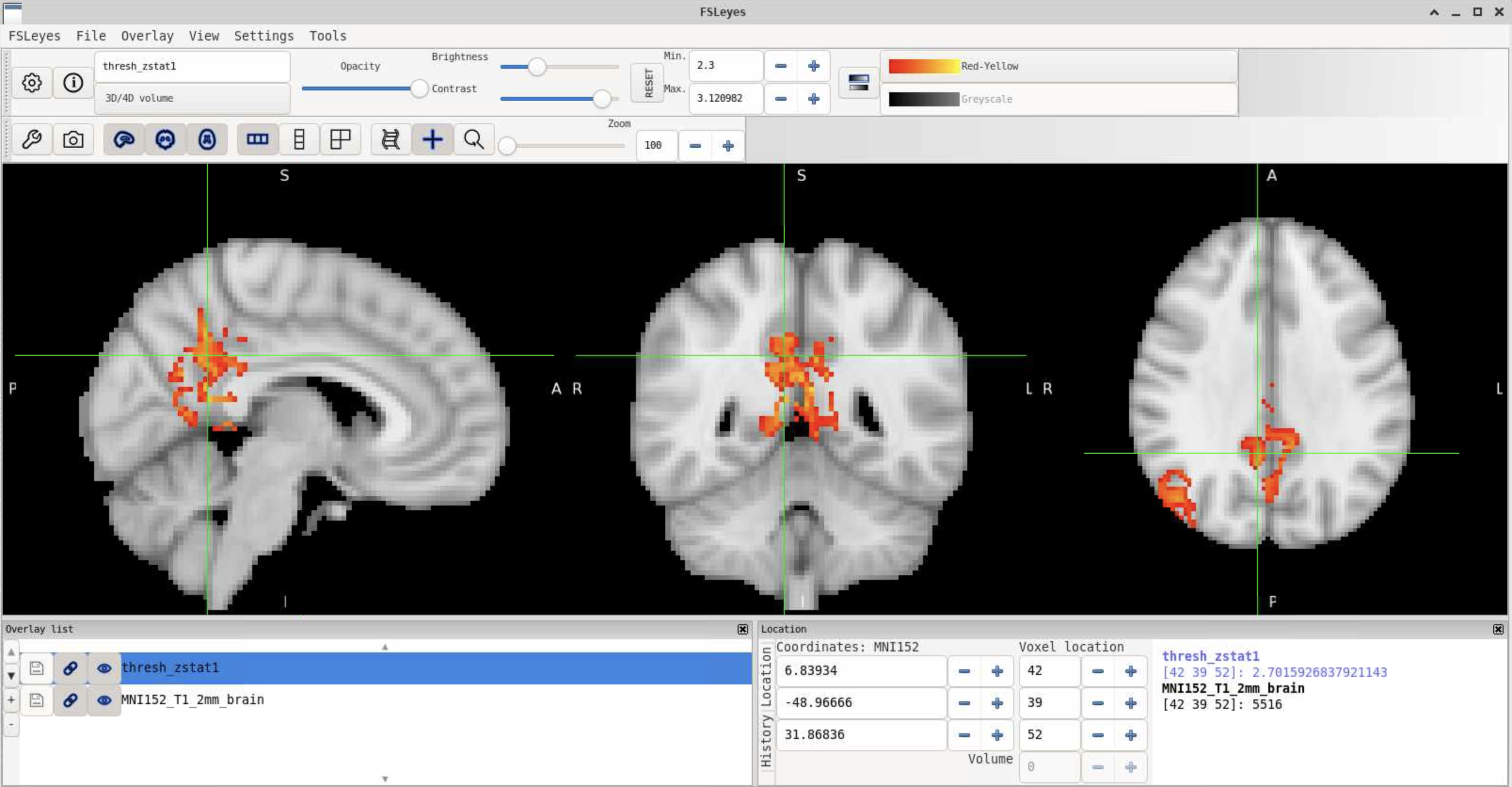Hide the MNI152_T1_2mm_brain overlay eye icon
Image resolution: width=1512 pixels, height=787 pixels.
[x=104, y=700]
